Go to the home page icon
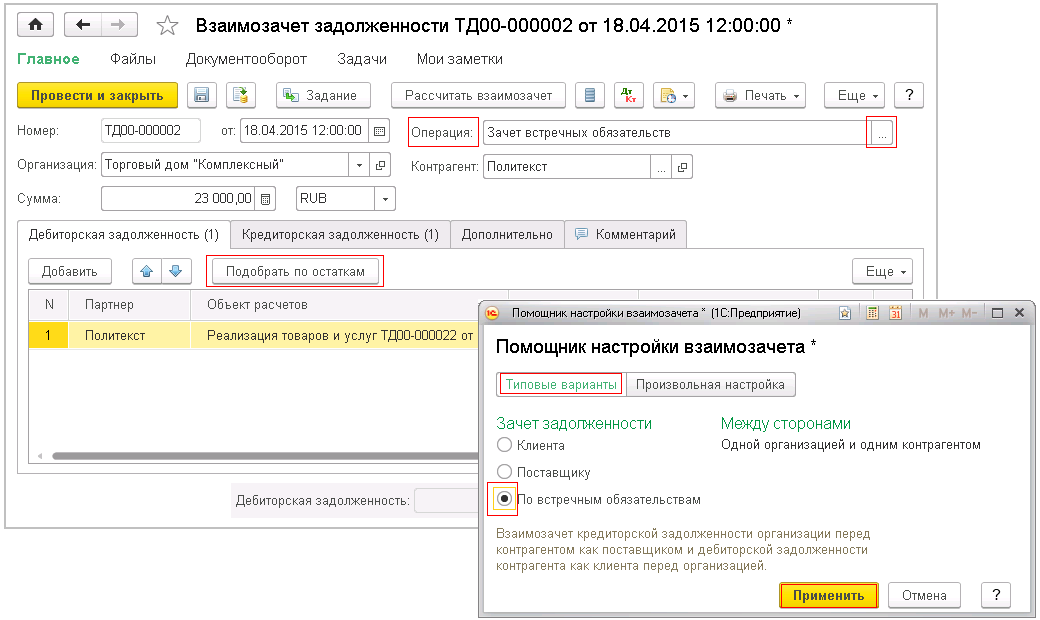 click(36, 25)
